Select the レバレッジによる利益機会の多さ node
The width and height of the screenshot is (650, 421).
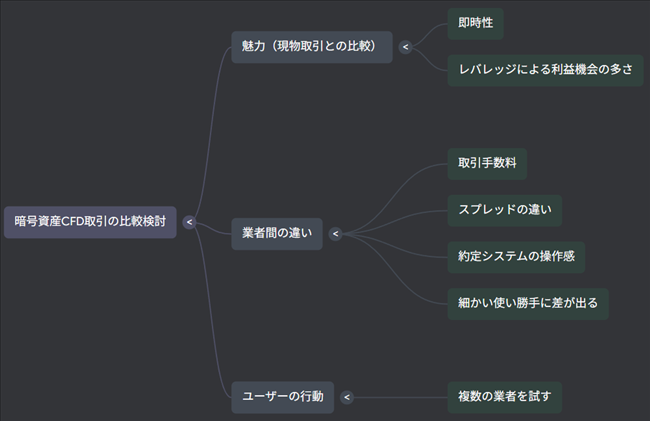tap(545, 70)
